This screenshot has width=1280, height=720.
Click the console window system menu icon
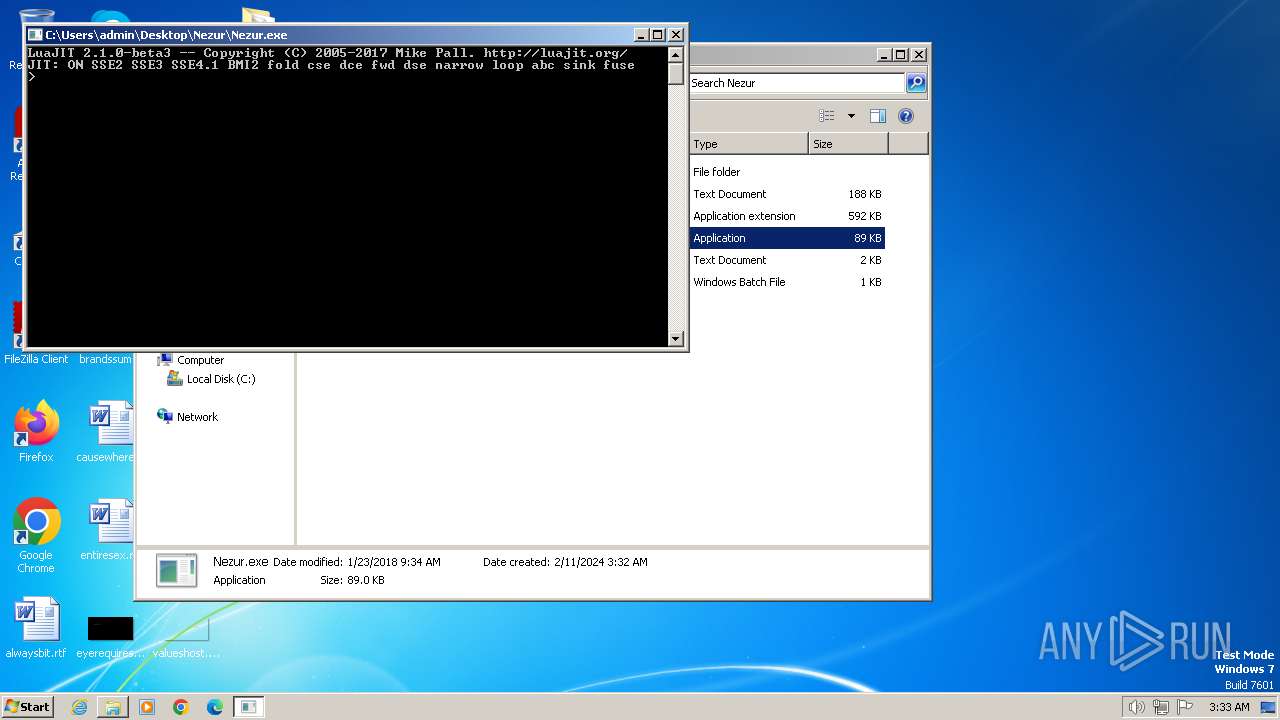point(35,35)
